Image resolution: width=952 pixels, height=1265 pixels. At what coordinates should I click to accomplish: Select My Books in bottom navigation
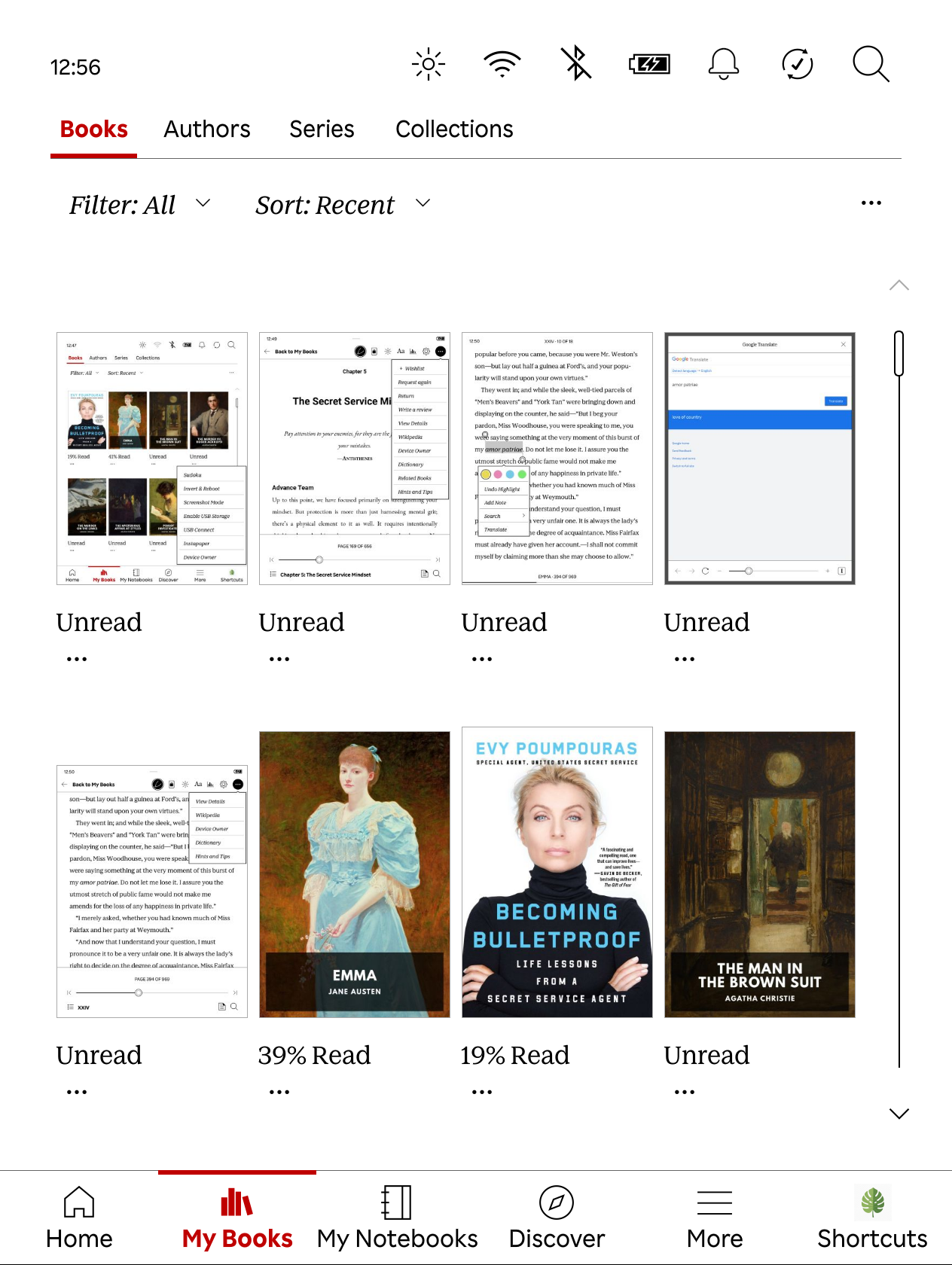pyautogui.click(x=237, y=1218)
